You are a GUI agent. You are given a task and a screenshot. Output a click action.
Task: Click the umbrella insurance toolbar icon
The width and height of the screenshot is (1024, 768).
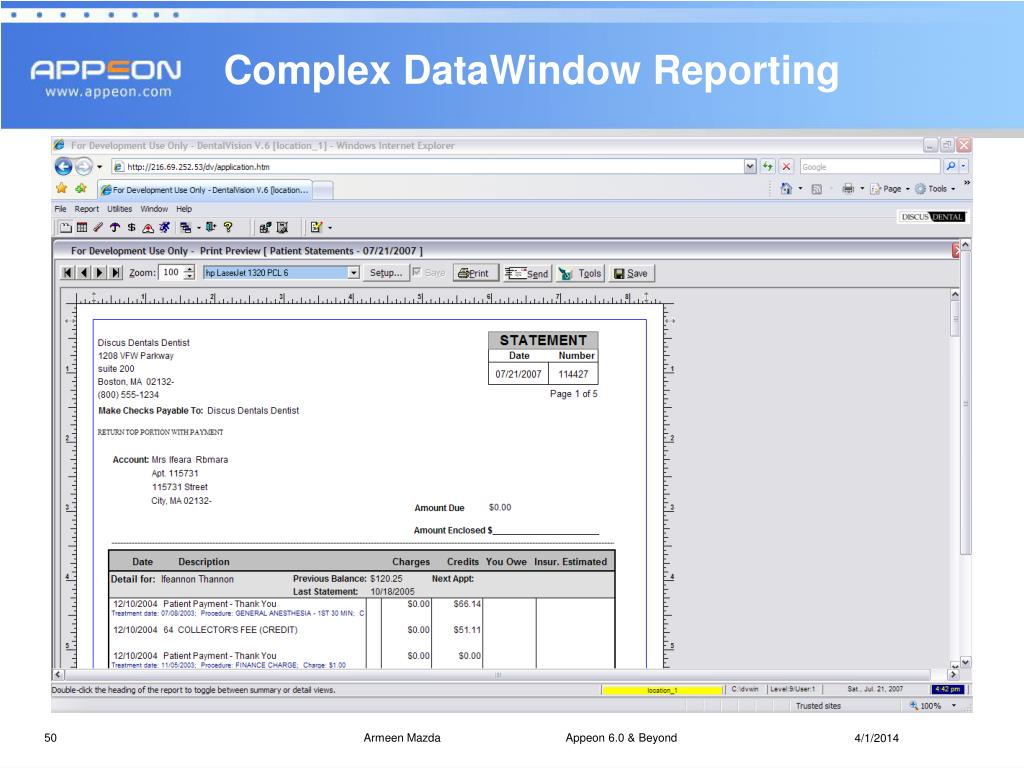coord(115,227)
